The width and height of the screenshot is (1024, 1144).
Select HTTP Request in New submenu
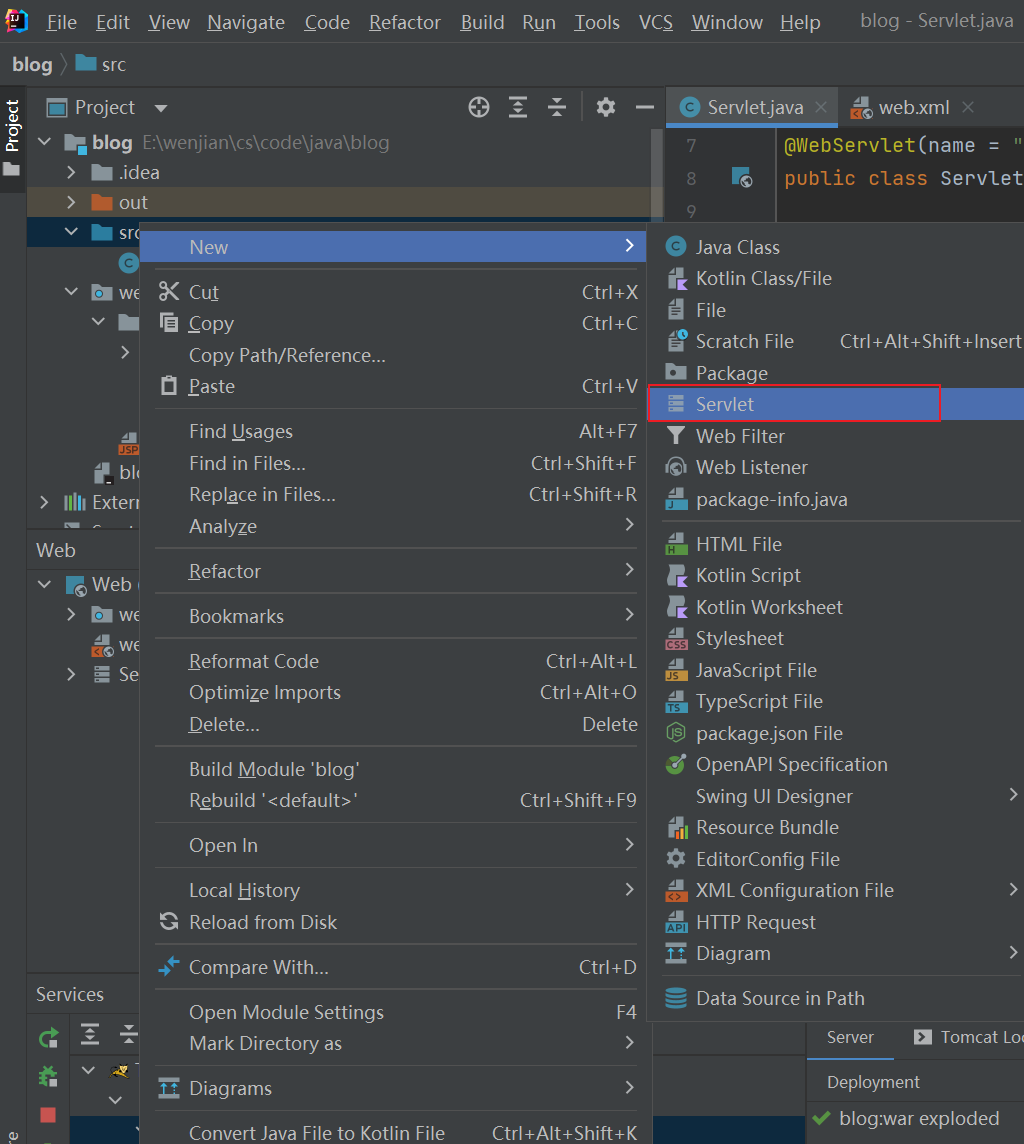835,922
